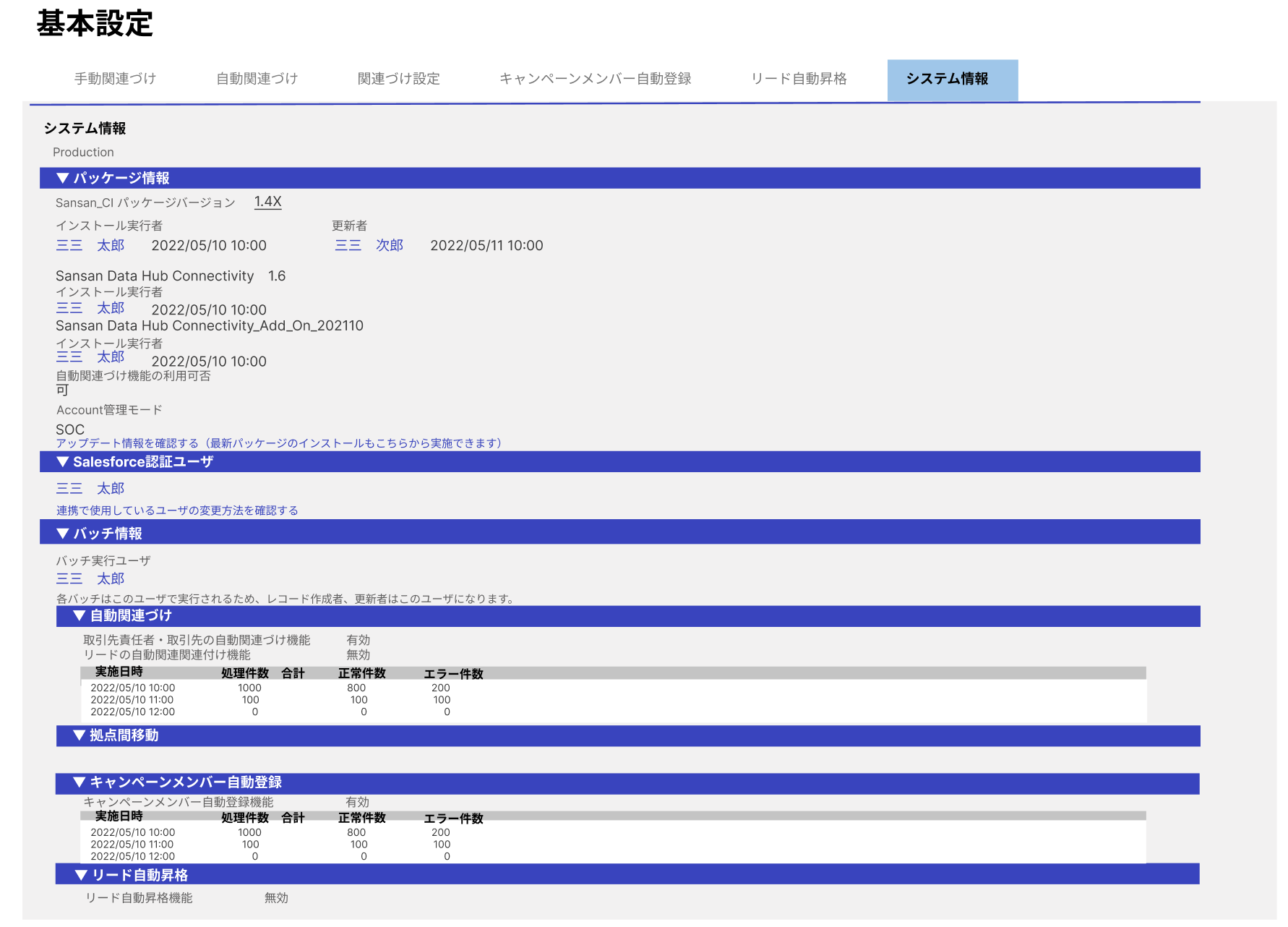Image resolution: width=1288 pixels, height=927 pixels.
Task: Click the 1.4X package version link
Action: pyautogui.click(x=267, y=202)
